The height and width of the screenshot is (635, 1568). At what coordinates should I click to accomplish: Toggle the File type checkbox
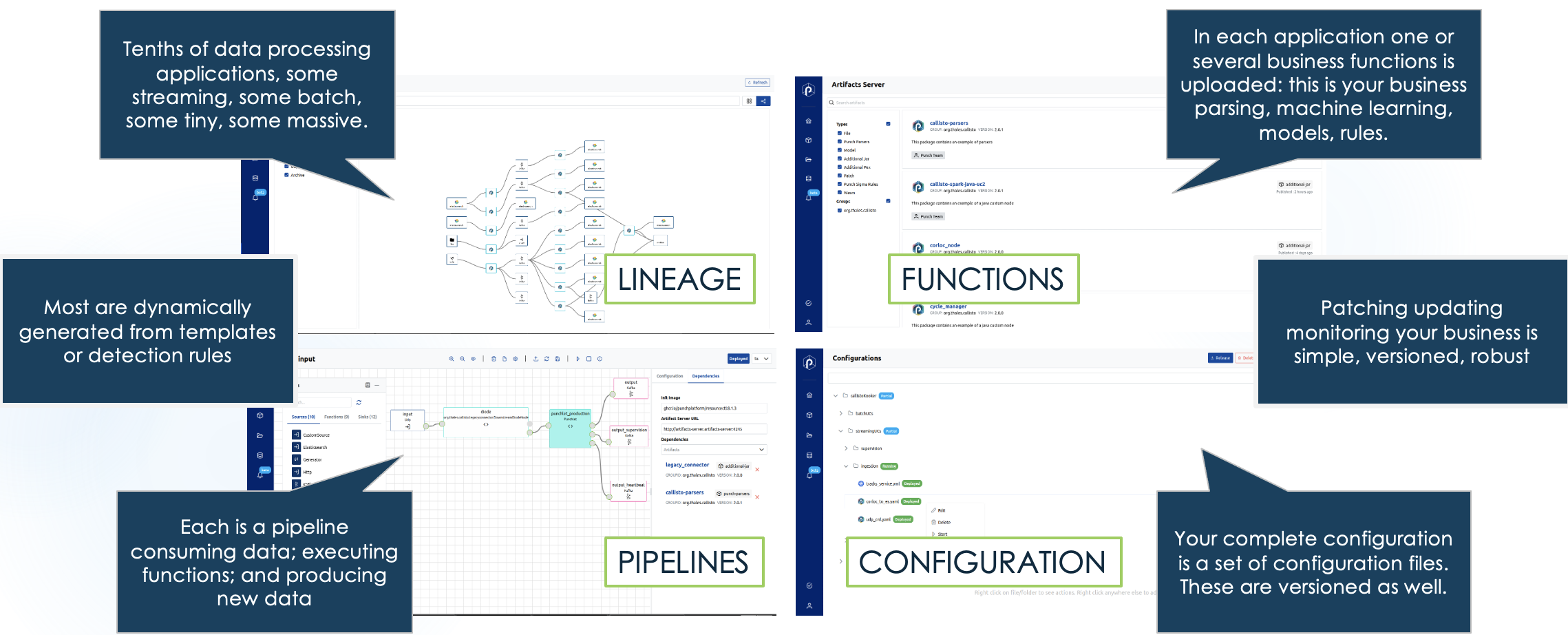pos(840,133)
